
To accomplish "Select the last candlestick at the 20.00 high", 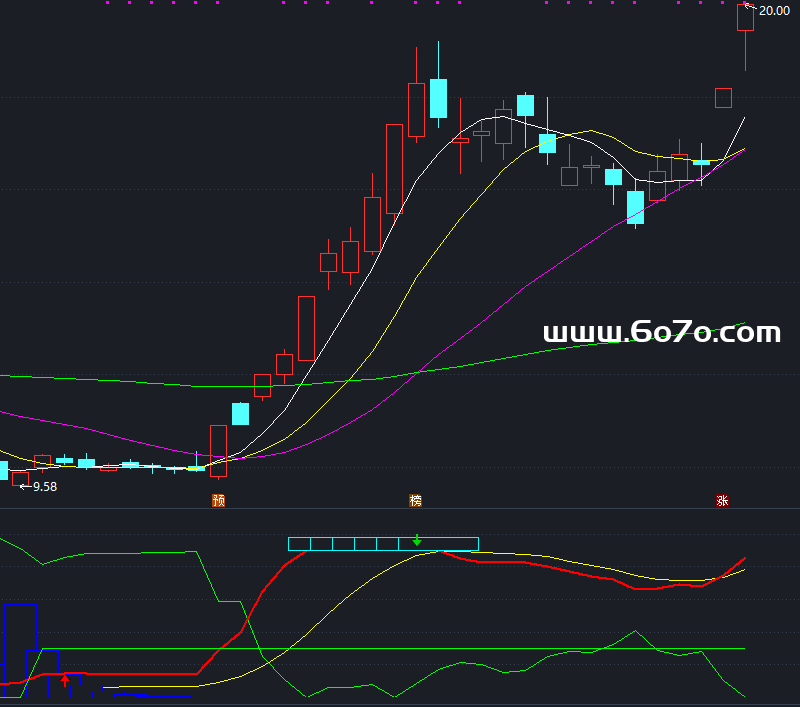I will 745,37.
